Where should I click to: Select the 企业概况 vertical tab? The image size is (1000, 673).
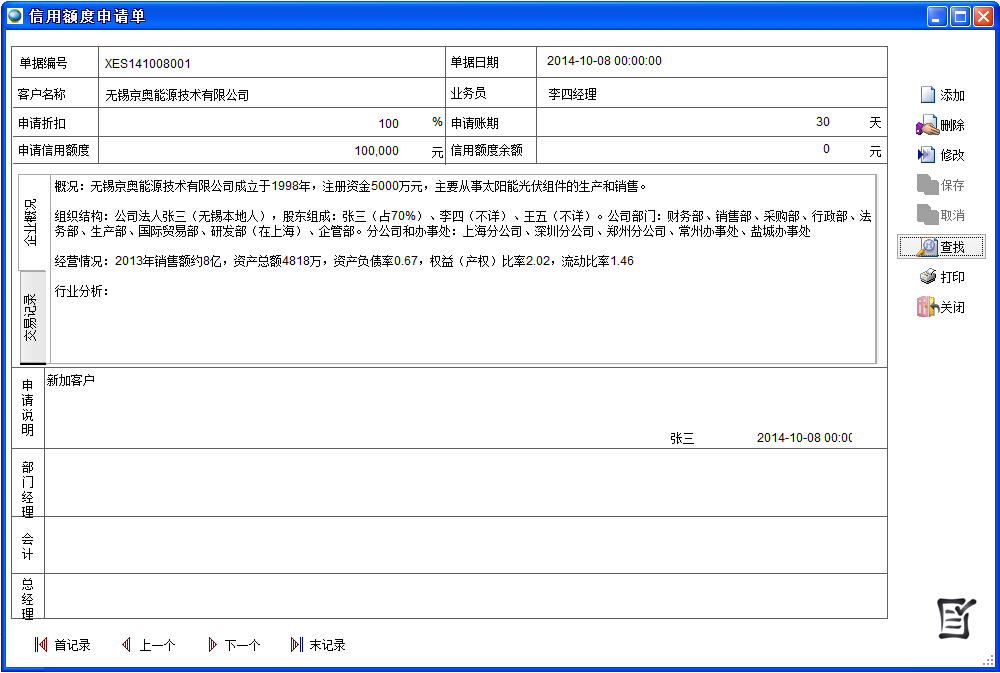pyautogui.click(x=32, y=222)
